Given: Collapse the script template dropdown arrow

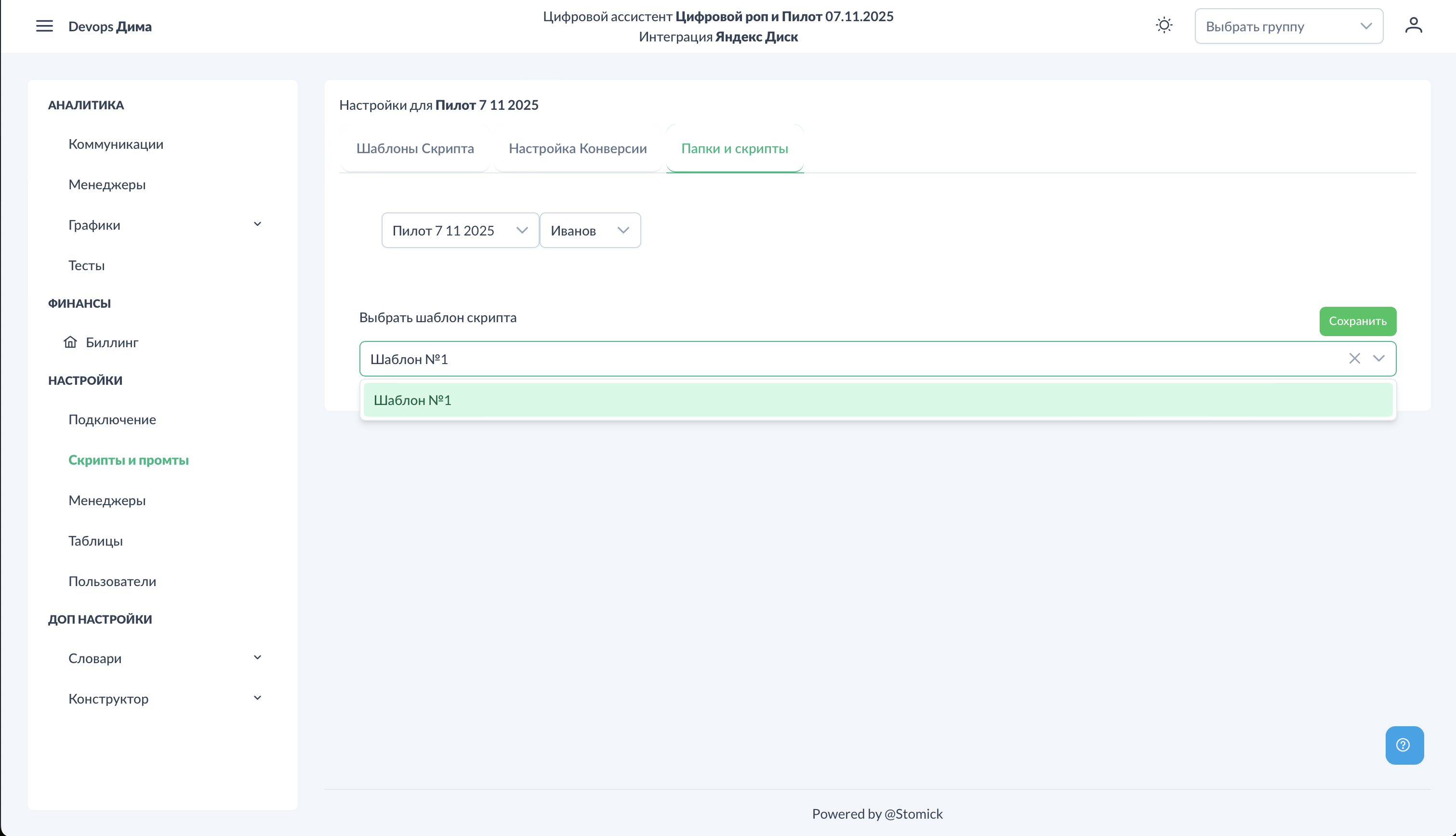Looking at the screenshot, I should [1378, 358].
